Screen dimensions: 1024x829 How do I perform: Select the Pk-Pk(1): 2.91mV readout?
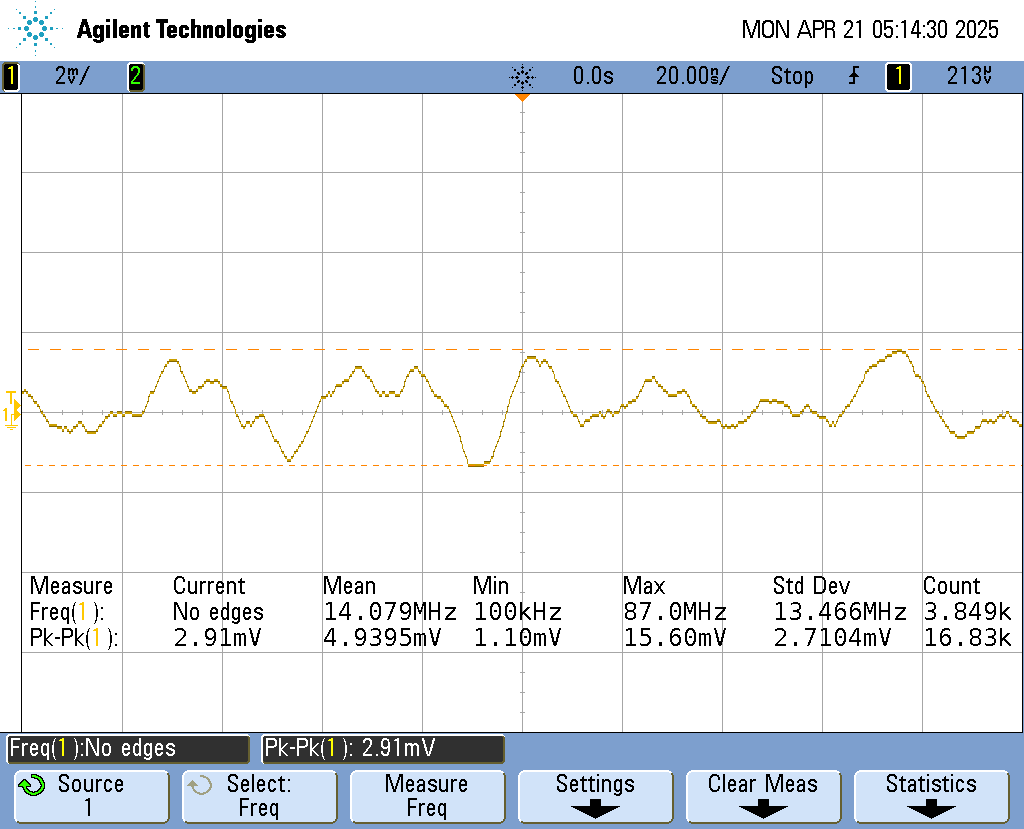point(383,748)
